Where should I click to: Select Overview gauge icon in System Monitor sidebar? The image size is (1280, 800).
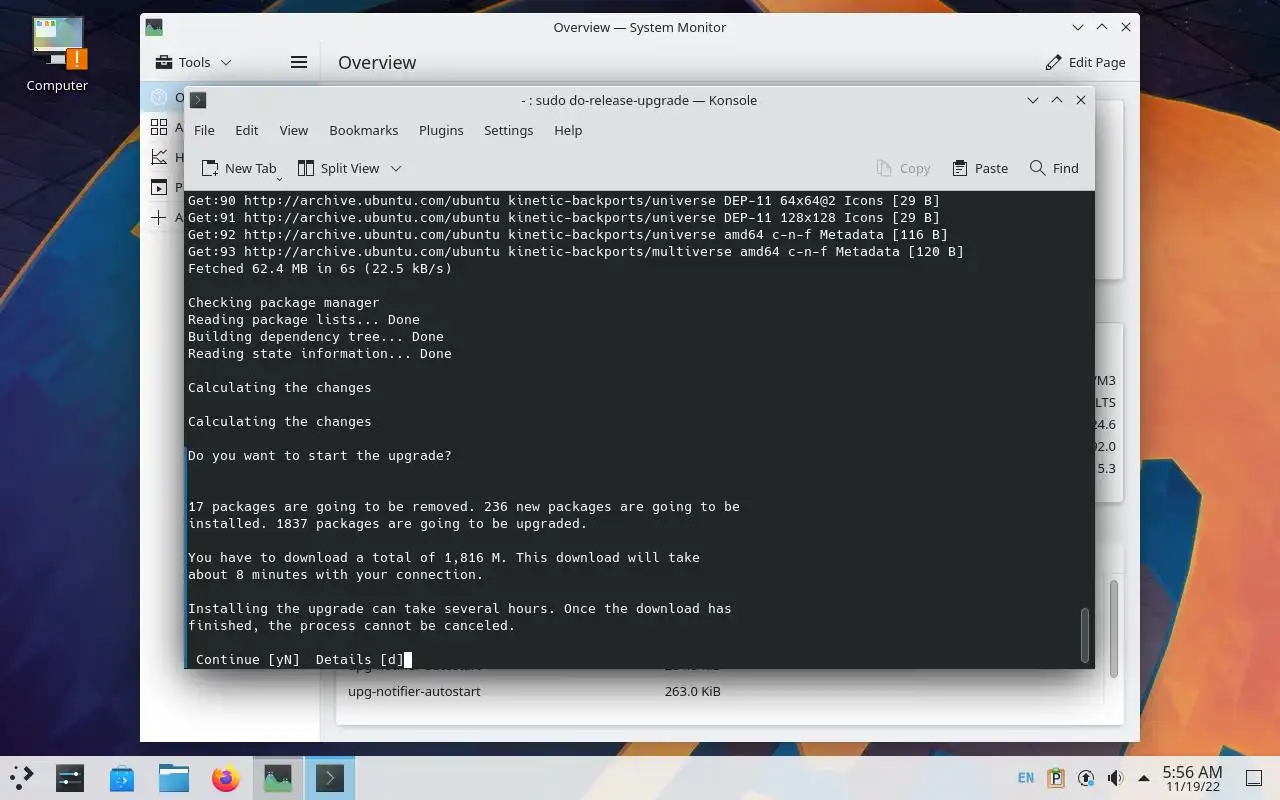(159, 97)
